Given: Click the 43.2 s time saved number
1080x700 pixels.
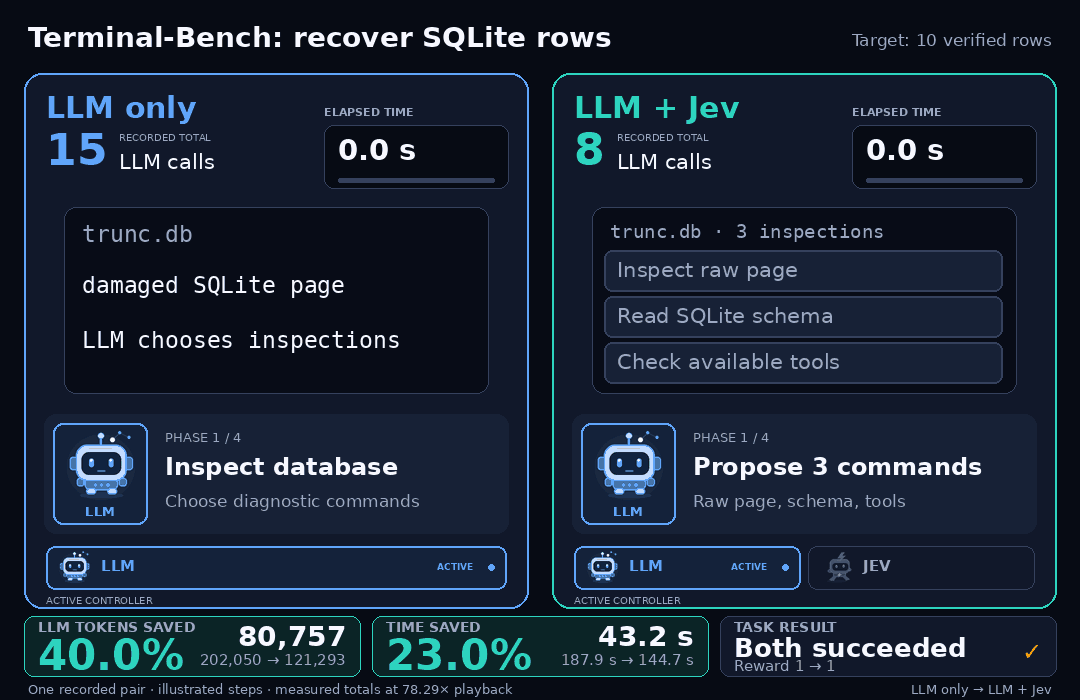Looking at the screenshot, I should click(645, 637).
